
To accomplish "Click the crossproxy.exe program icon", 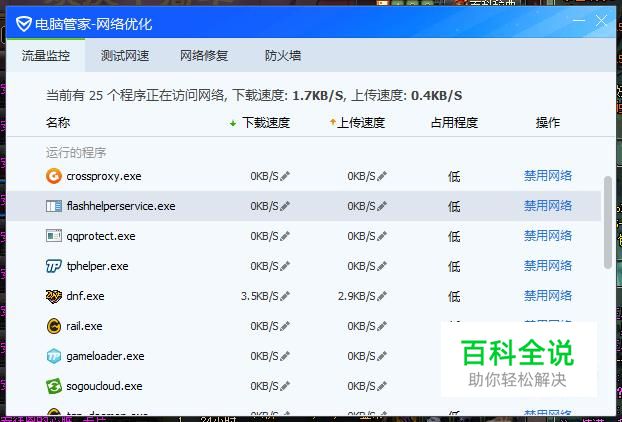I will click(x=54, y=176).
